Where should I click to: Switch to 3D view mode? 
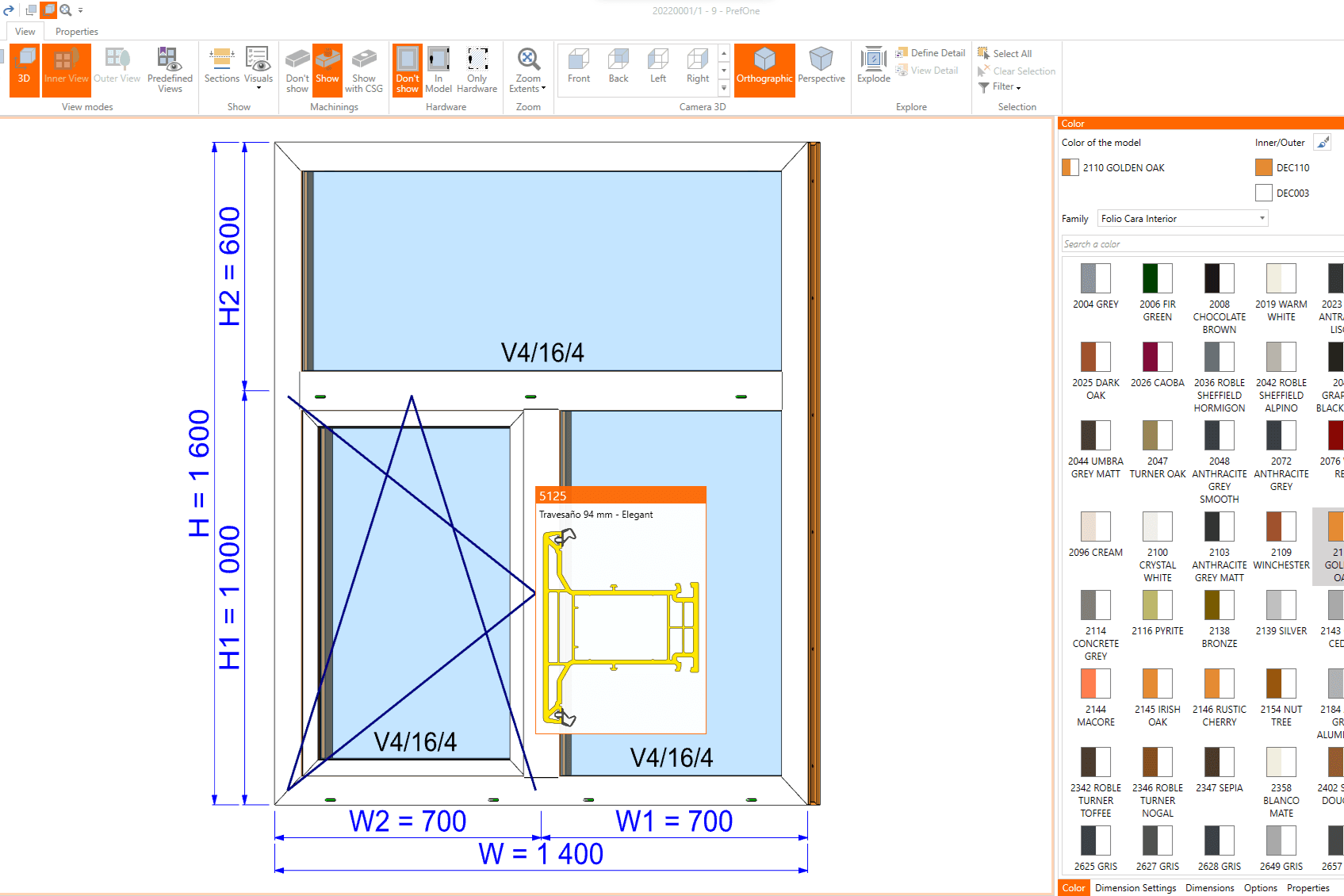click(x=24, y=69)
